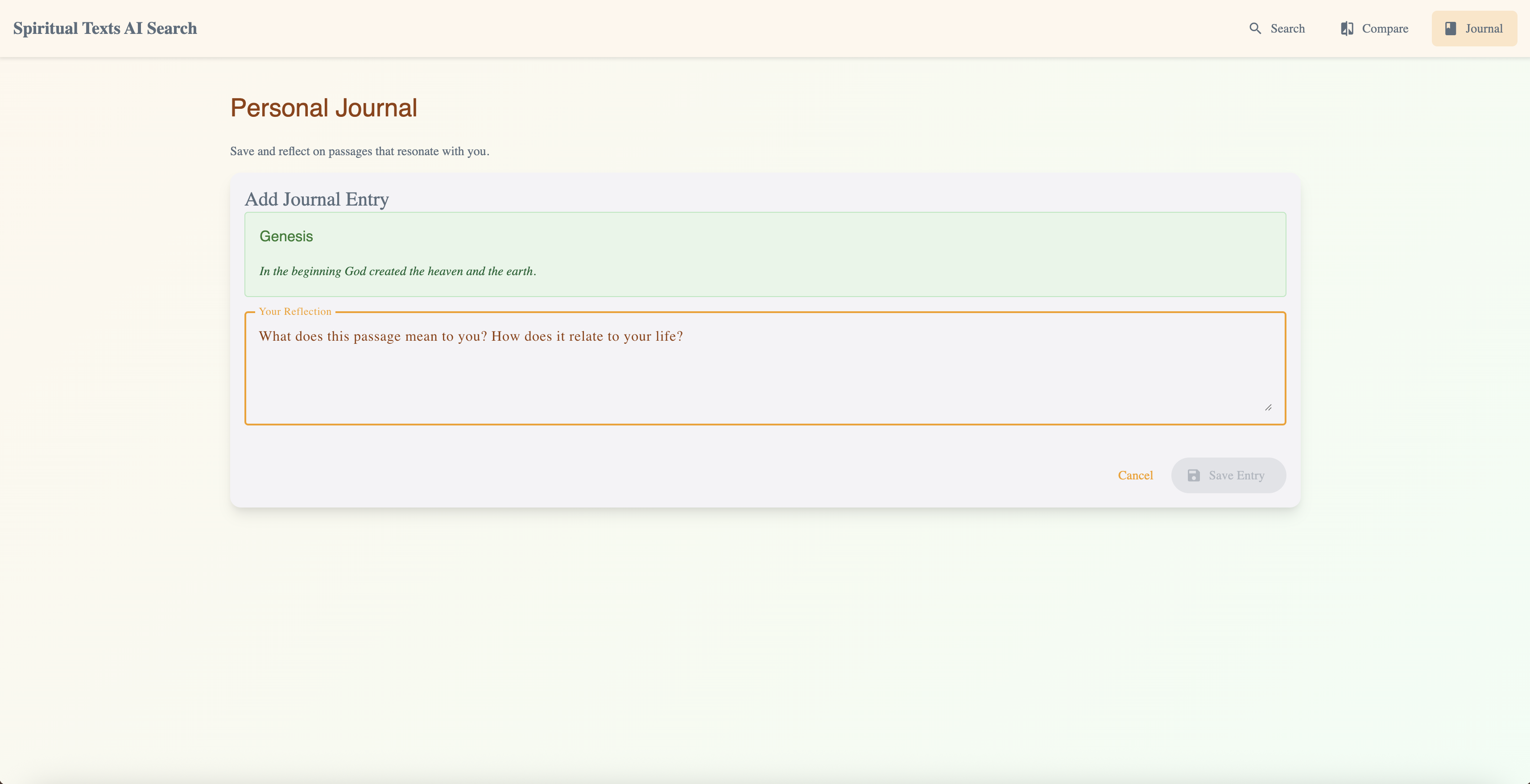The height and width of the screenshot is (784, 1530).
Task: Click the quoted Genesis verse text
Action: 397,272
